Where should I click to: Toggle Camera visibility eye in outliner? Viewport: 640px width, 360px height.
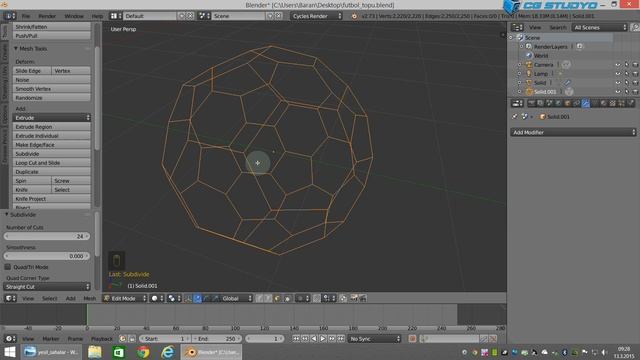(618, 65)
